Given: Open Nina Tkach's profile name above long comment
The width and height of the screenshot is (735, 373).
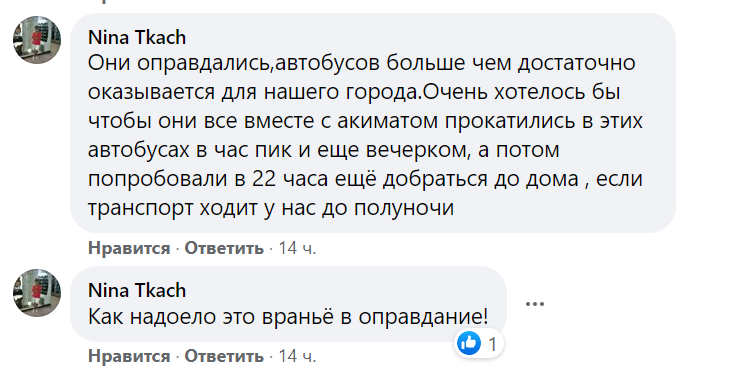Looking at the screenshot, I should pyautogui.click(x=137, y=37).
